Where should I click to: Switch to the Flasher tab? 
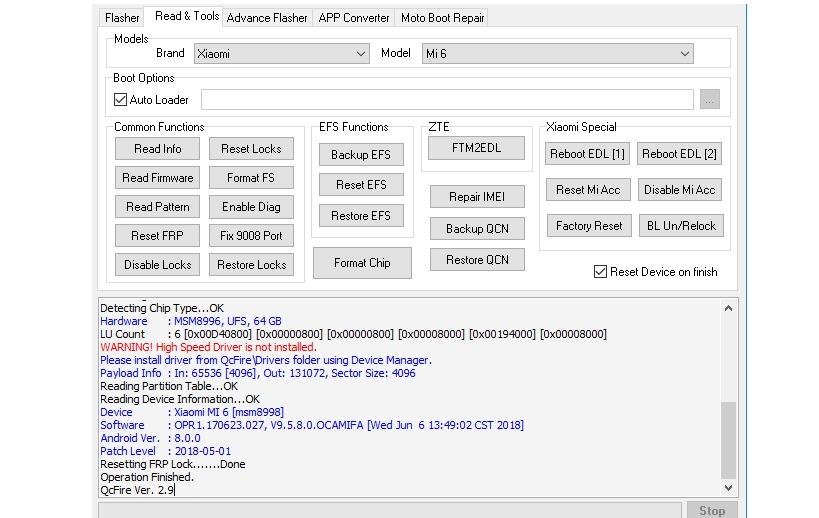[x=122, y=18]
